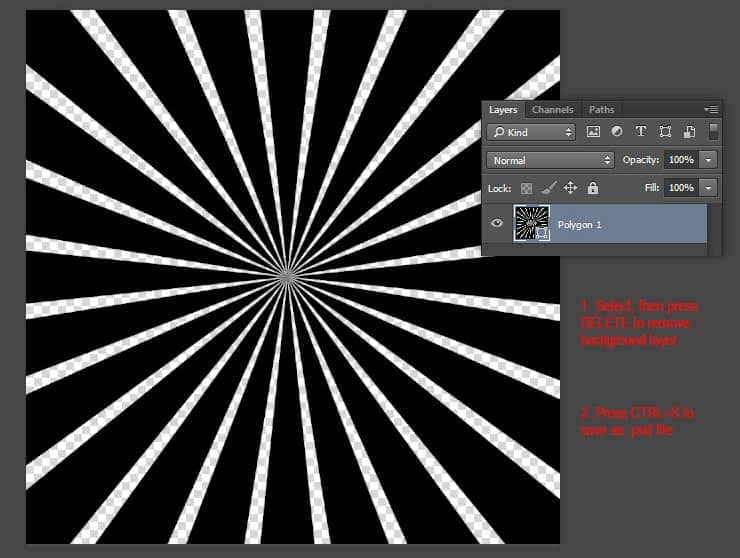Viewport: 740px width, 558px height.
Task: Filter layers by shape layers icon
Action: pos(665,132)
